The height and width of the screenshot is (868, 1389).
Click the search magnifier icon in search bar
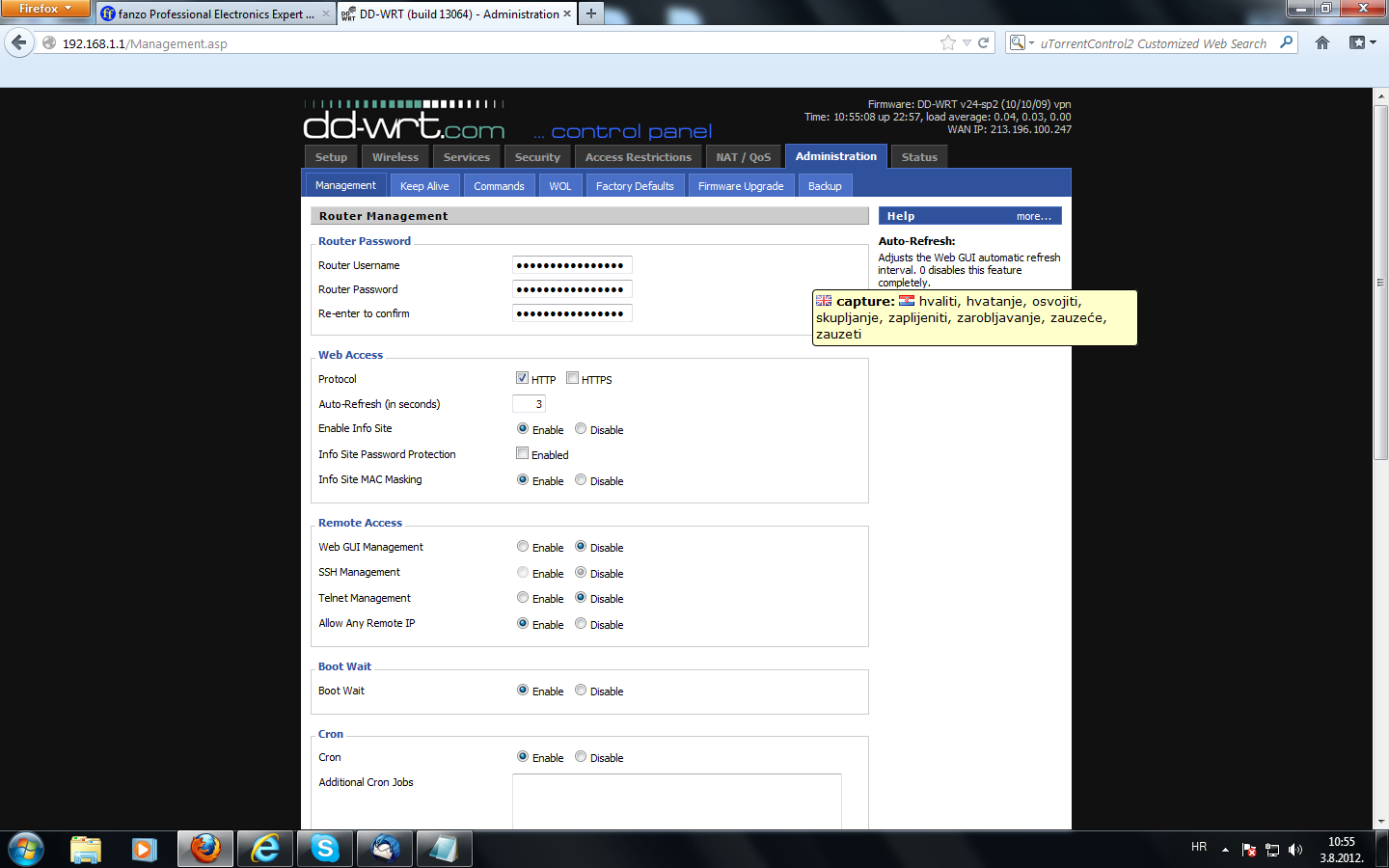click(1286, 42)
